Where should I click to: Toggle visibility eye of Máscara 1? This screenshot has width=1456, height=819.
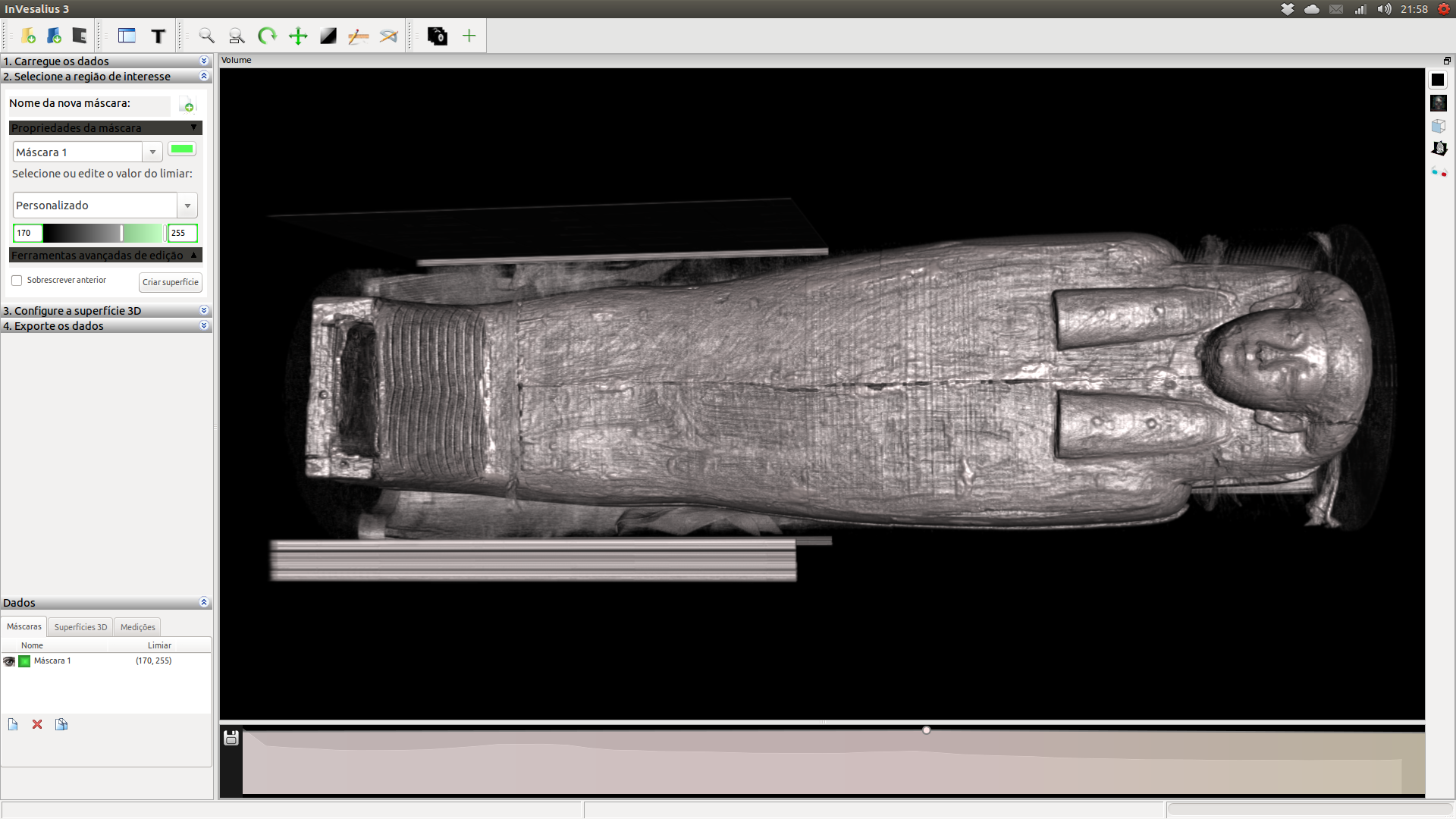click(9, 661)
